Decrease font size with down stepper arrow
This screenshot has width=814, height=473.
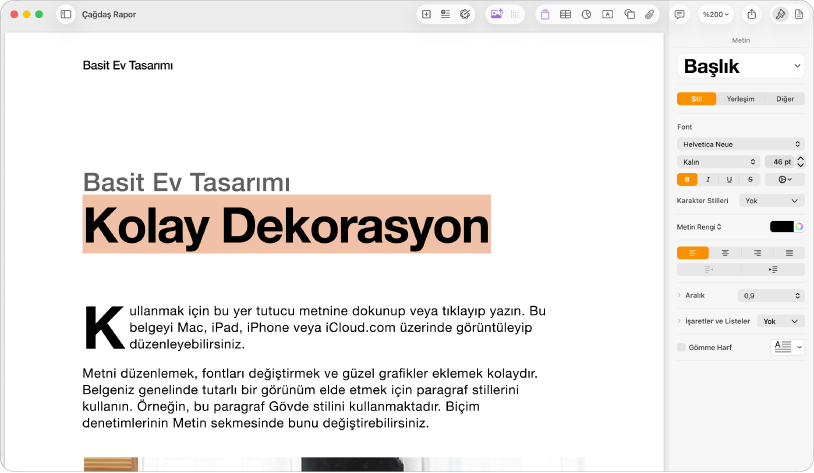801,165
